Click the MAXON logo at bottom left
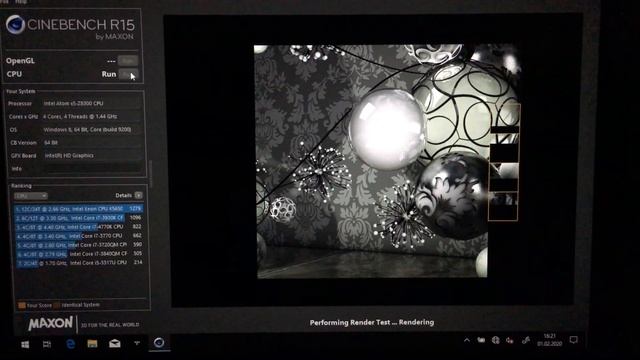This screenshot has height=360, width=640. [x=50, y=324]
